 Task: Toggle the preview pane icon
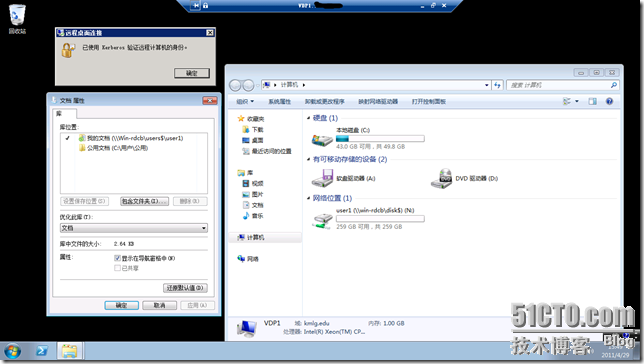coord(592,101)
